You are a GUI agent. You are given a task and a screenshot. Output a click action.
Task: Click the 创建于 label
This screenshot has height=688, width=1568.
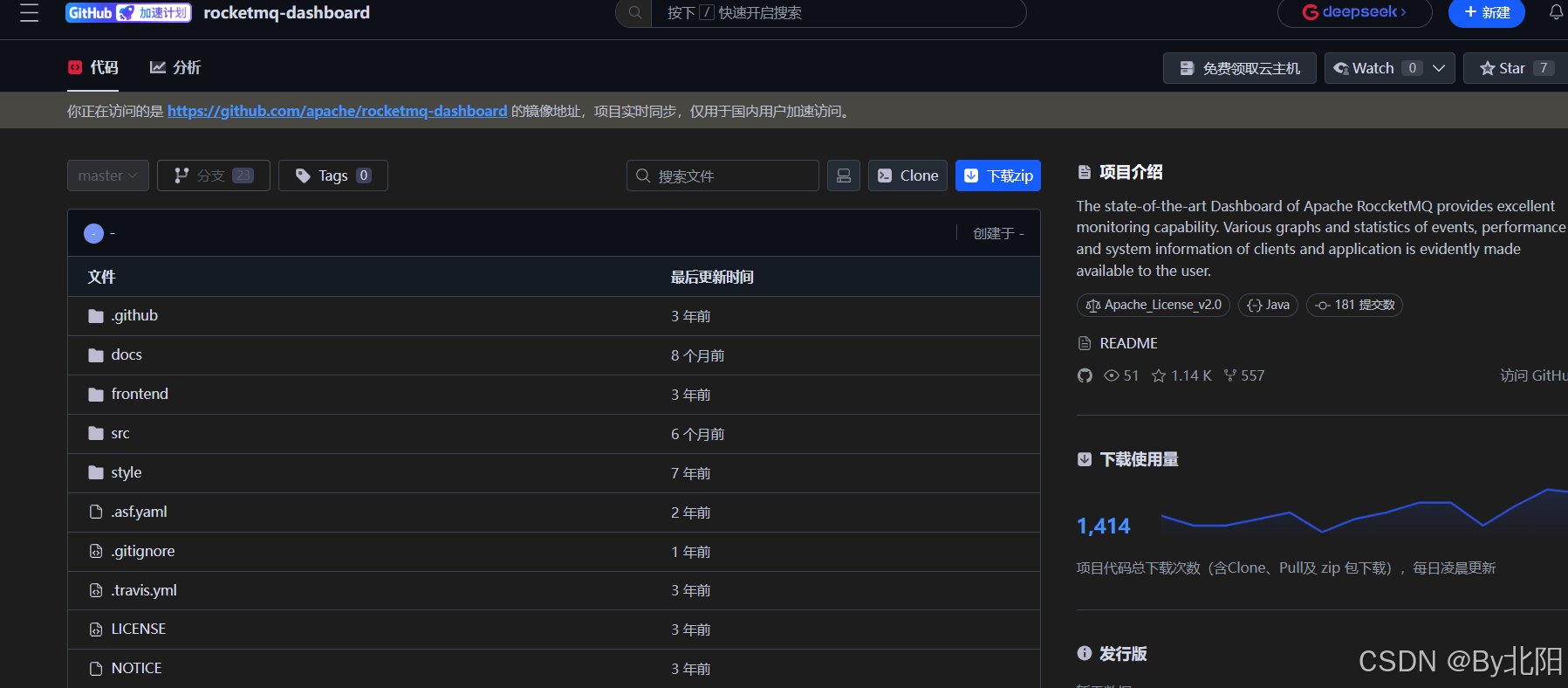(998, 233)
